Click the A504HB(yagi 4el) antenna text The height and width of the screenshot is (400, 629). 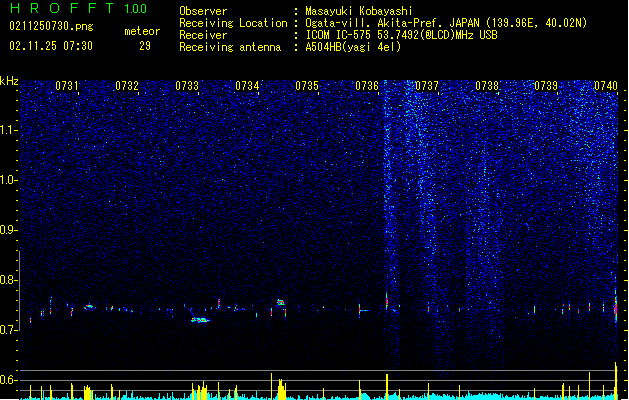click(353, 47)
